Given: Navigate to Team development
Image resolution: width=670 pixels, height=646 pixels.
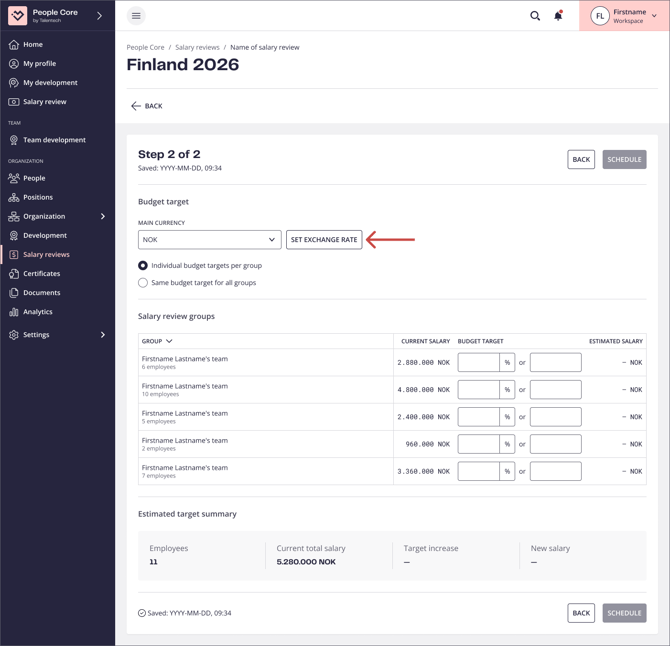Looking at the screenshot, I should click(x=54, y=140).
